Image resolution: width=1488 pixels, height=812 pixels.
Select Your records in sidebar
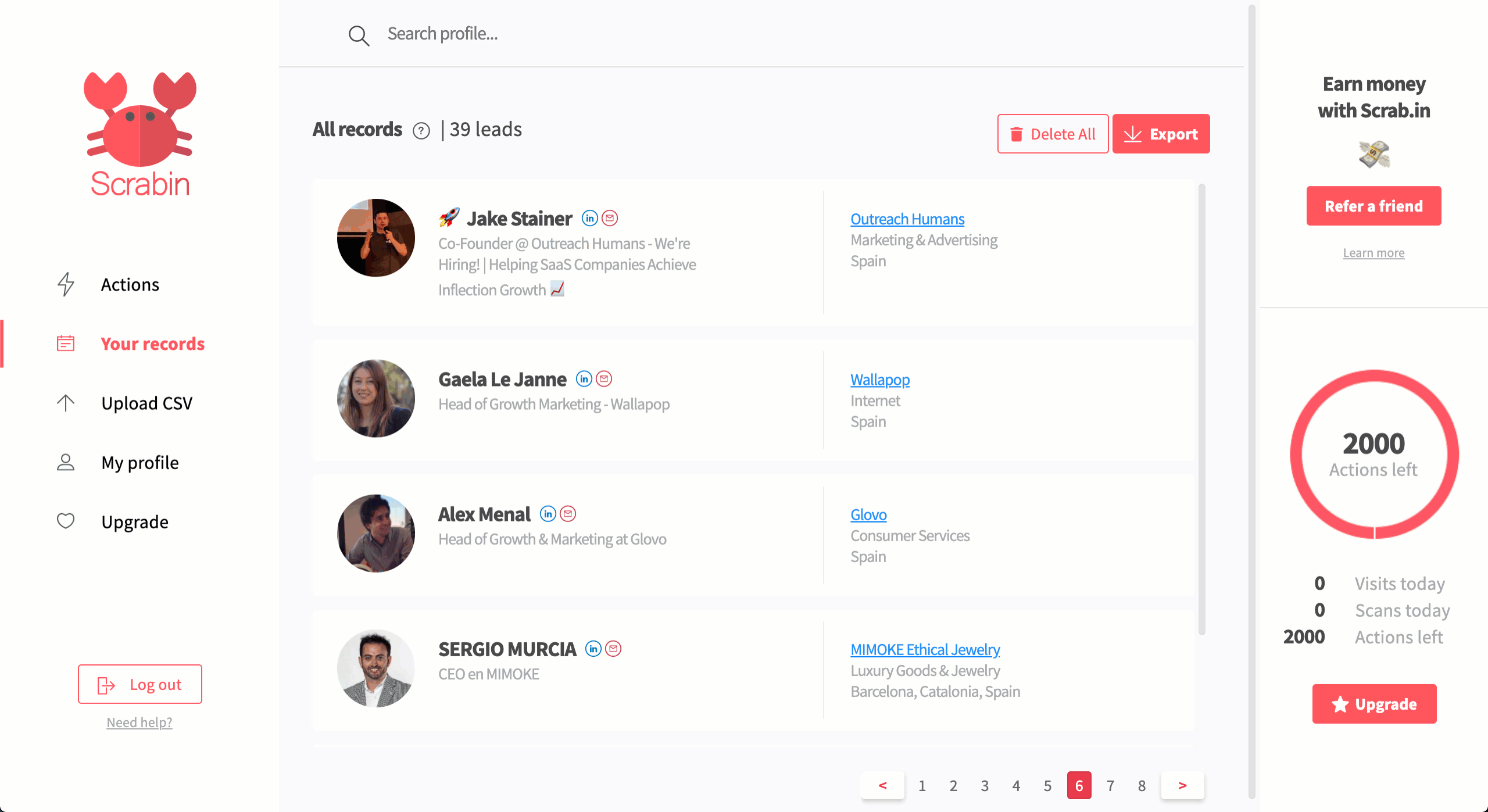point(153,344)
